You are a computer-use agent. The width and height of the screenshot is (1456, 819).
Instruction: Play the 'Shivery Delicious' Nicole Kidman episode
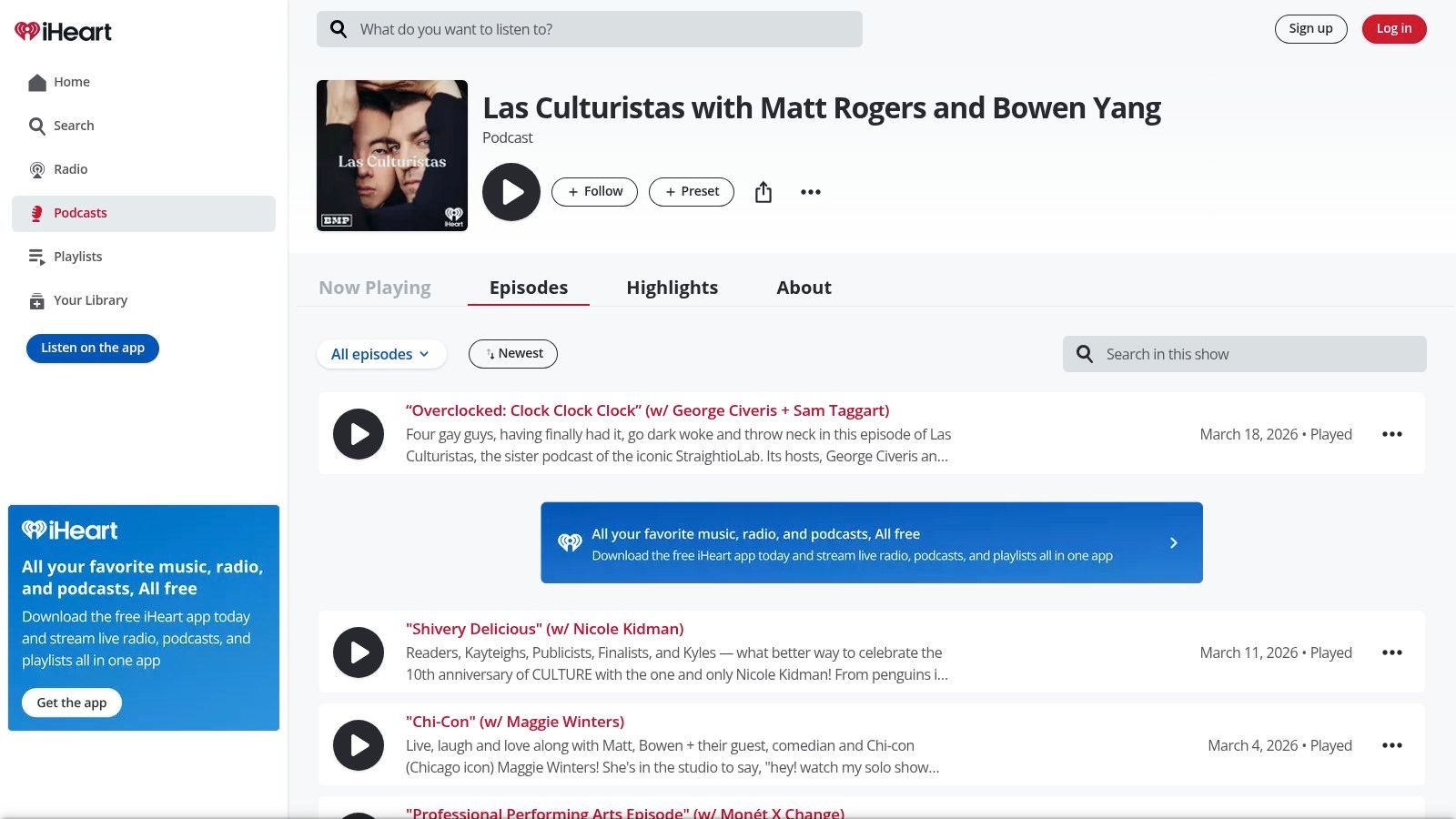click(x=359, y=652)
